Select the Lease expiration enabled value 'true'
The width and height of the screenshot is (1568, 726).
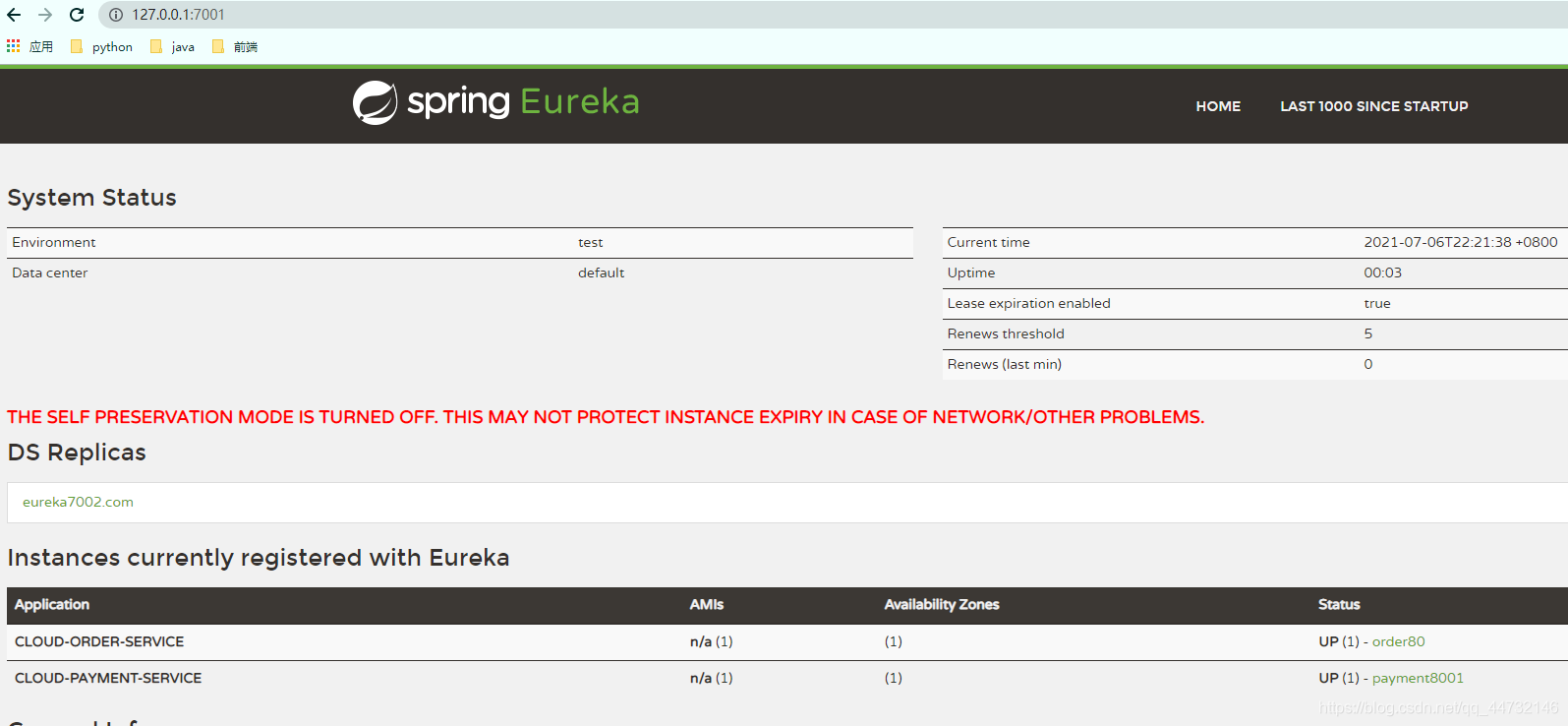pos(1376,303)
